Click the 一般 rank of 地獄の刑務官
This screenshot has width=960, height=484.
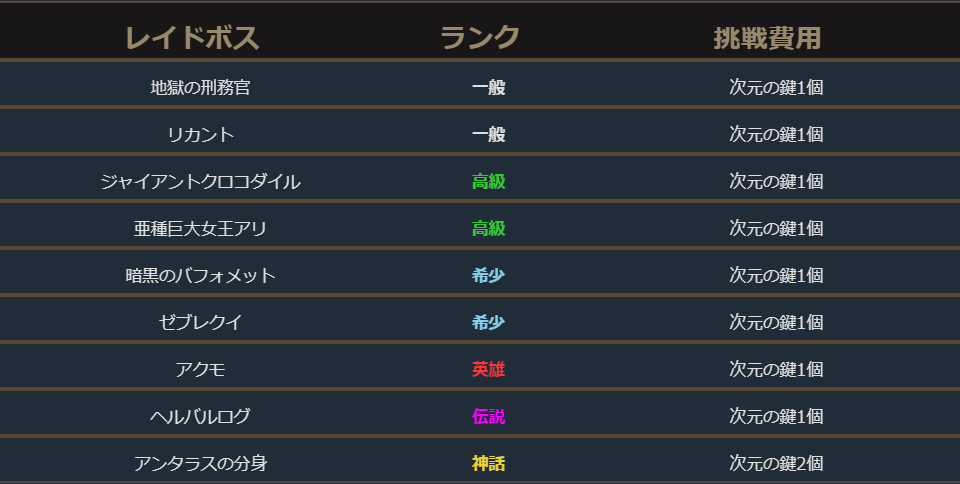point(488,87)
